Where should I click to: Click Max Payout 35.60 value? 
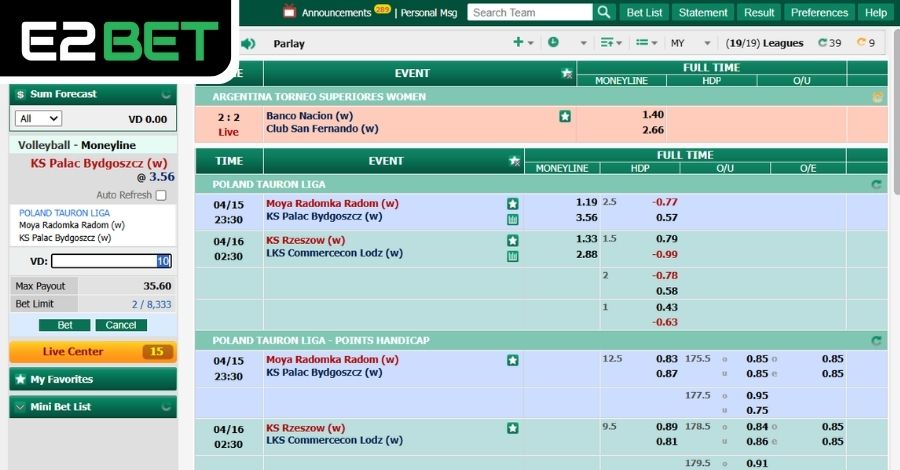tap(157, 286)
